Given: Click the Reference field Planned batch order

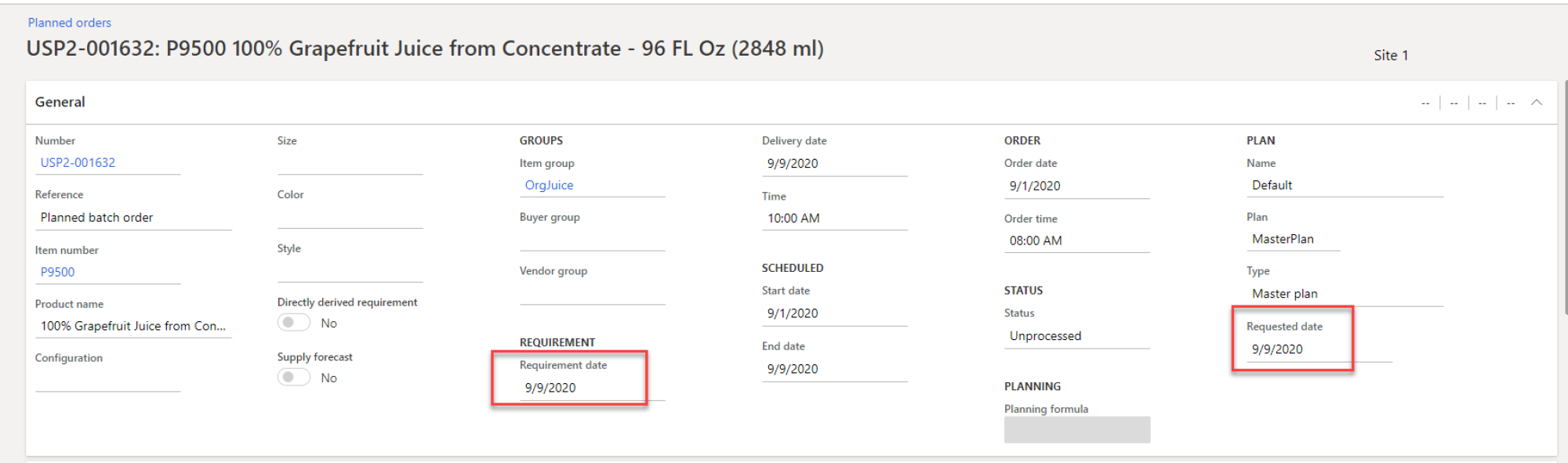Looking at the screenshot, I should click(133, 218).
